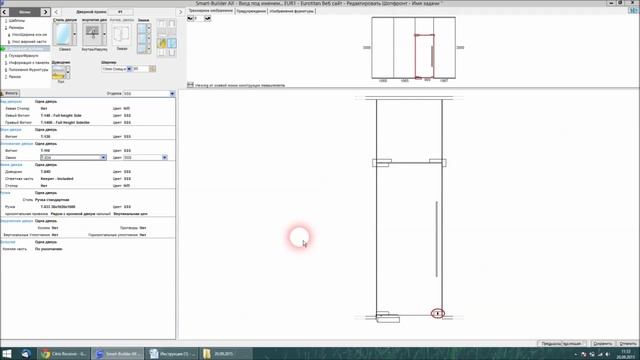This screenshot has width=640, height=360.
Task: Select first panel in the elevation preview
Action: 382,47
